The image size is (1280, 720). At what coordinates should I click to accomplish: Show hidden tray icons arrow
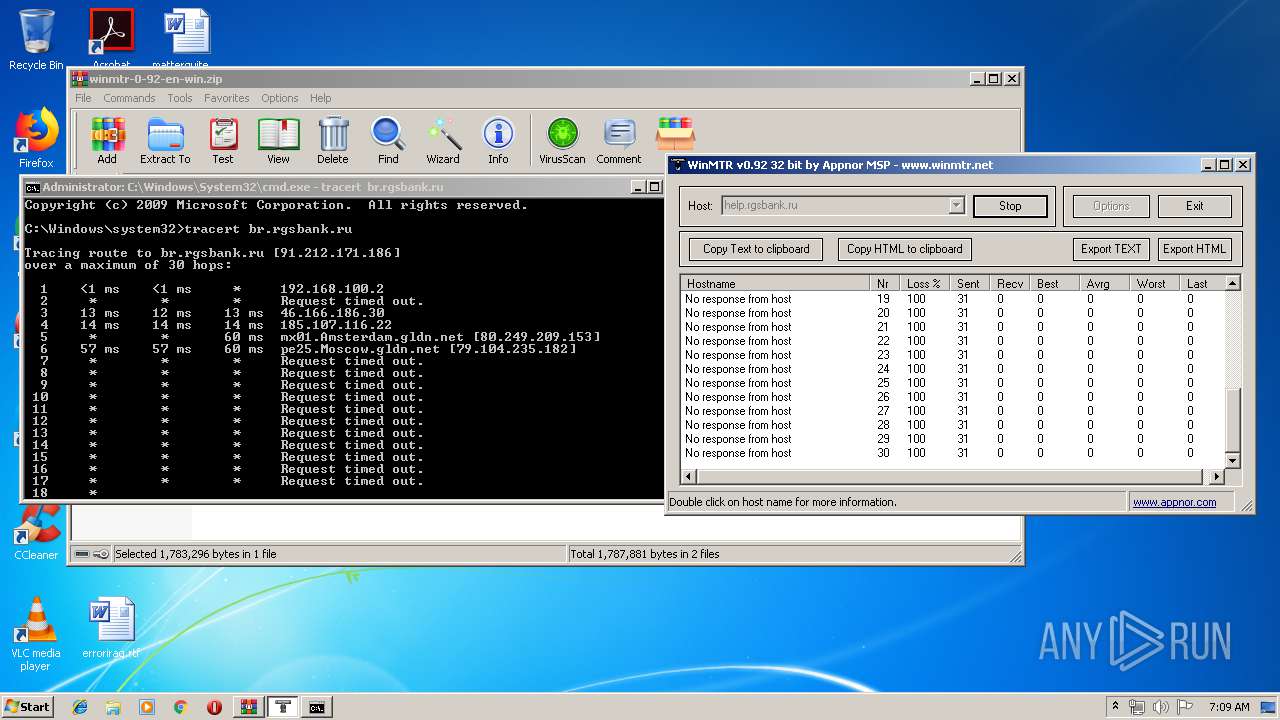click(1115, 707)
